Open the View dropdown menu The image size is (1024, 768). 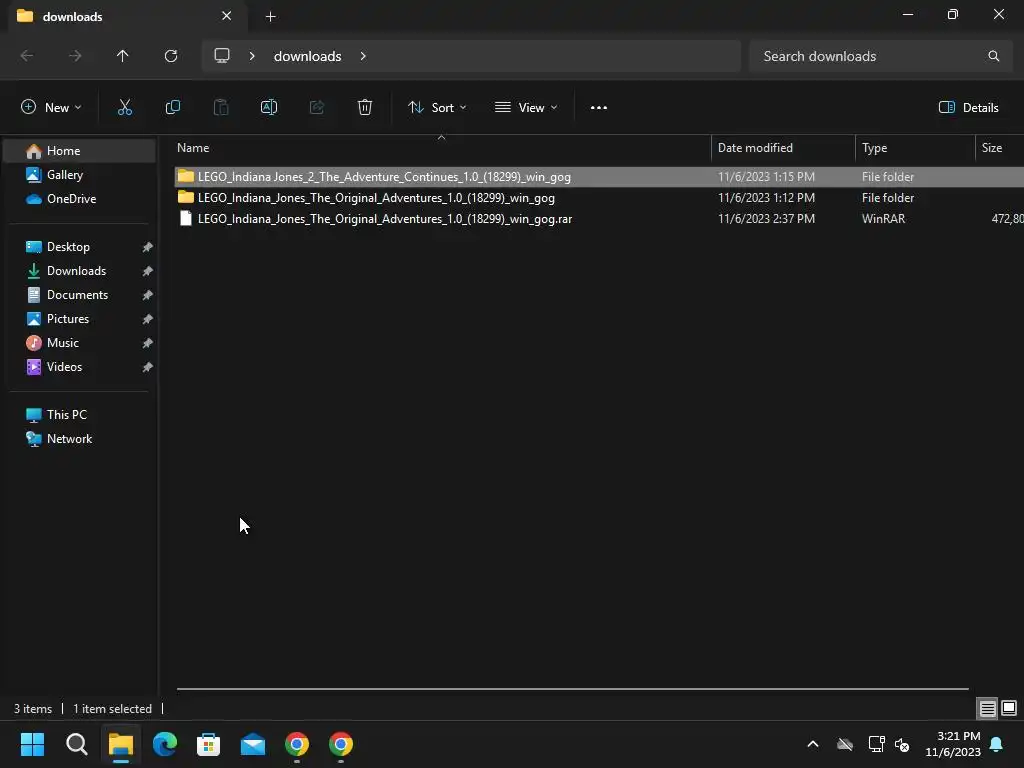point(526,108)
